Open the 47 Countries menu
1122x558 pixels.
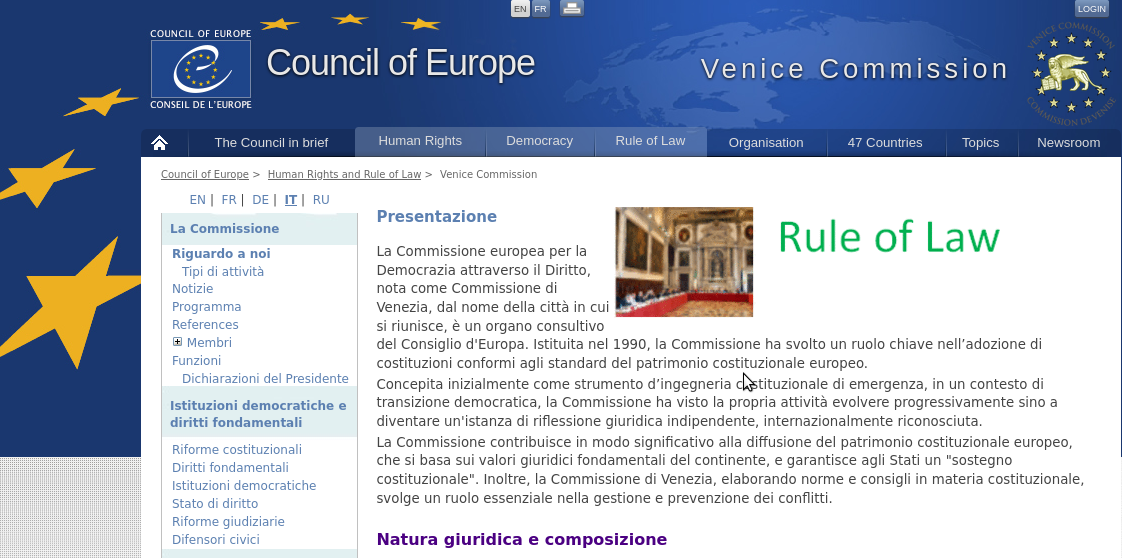pyautogui.click(x=885, y=143)
